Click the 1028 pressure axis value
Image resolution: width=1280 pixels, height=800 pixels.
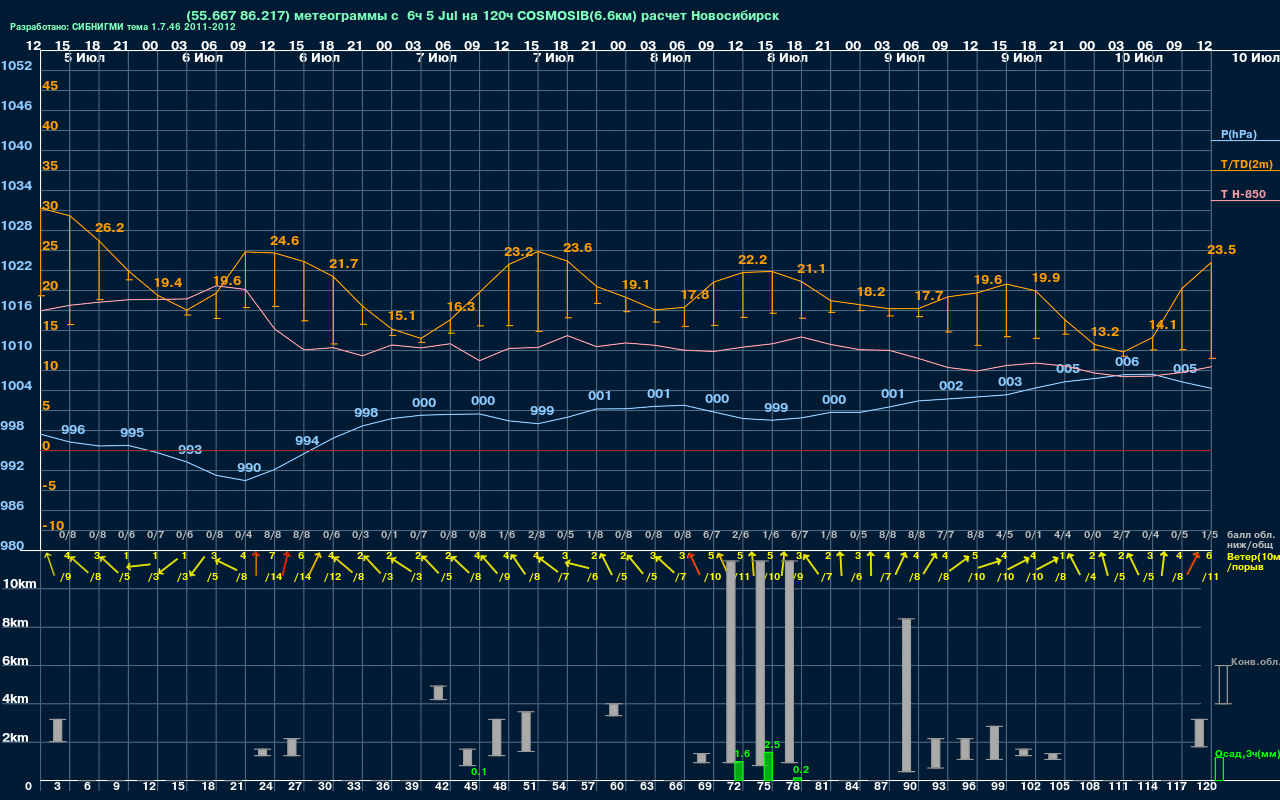(16, 226)
